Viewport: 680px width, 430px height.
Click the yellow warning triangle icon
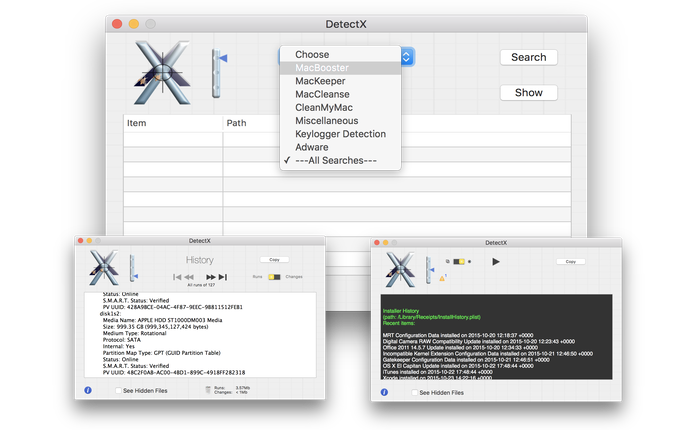click(x=443, y=278)
